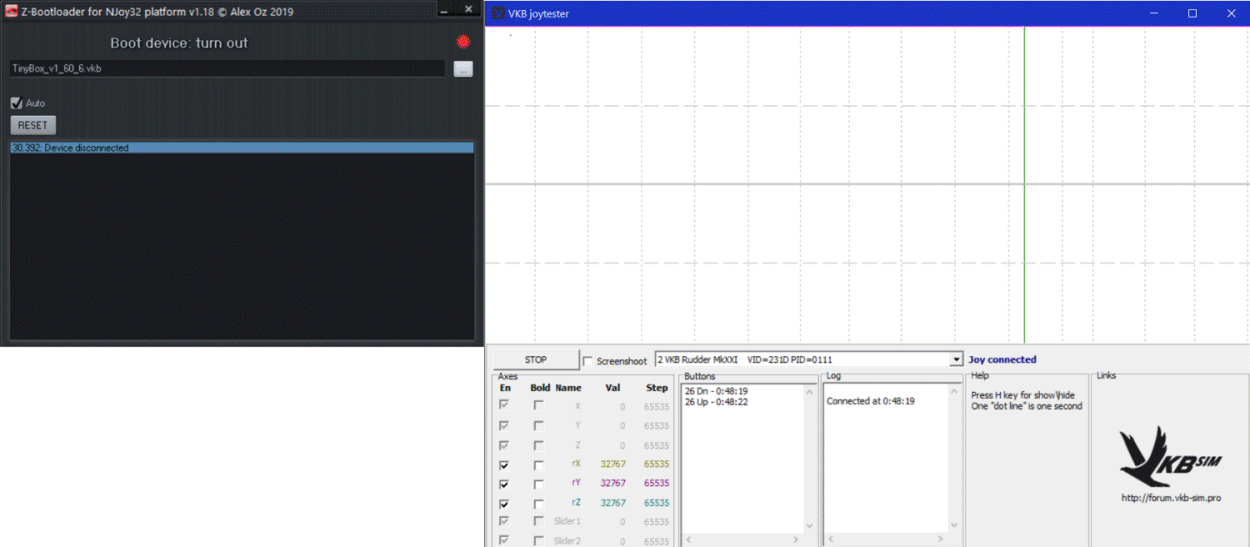Click the browse "..." button for firmware file
Viewport: 1250px width, 547px height.
[463, 69]
